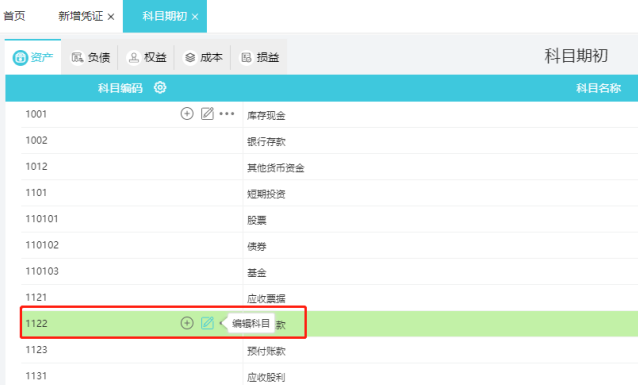Select the subject code 1012
This screenshot has width=638, height=385.
[37, 166]
